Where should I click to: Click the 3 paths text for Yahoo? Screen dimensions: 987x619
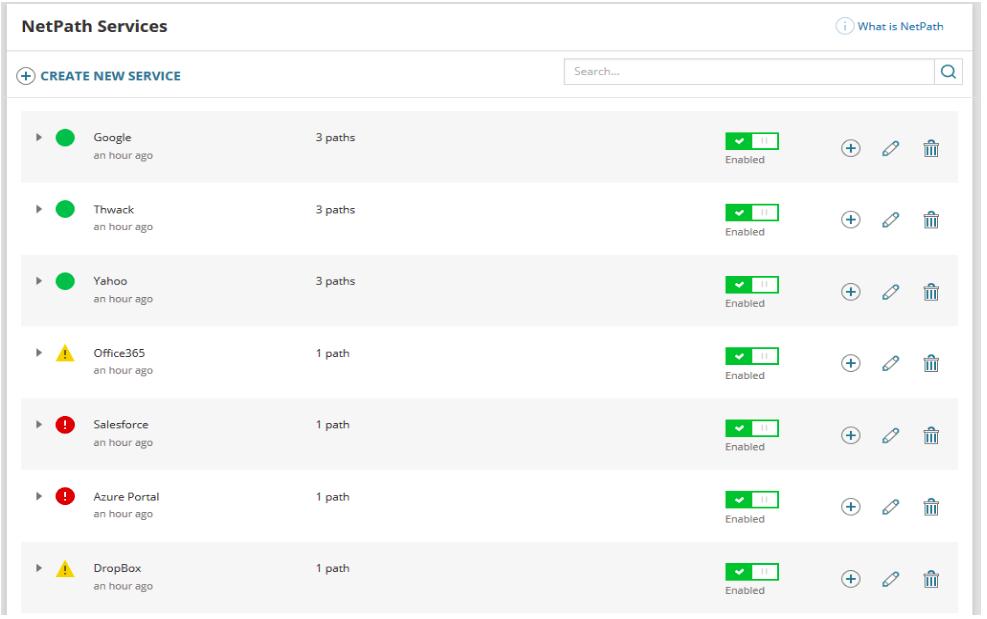pos(336,281)
